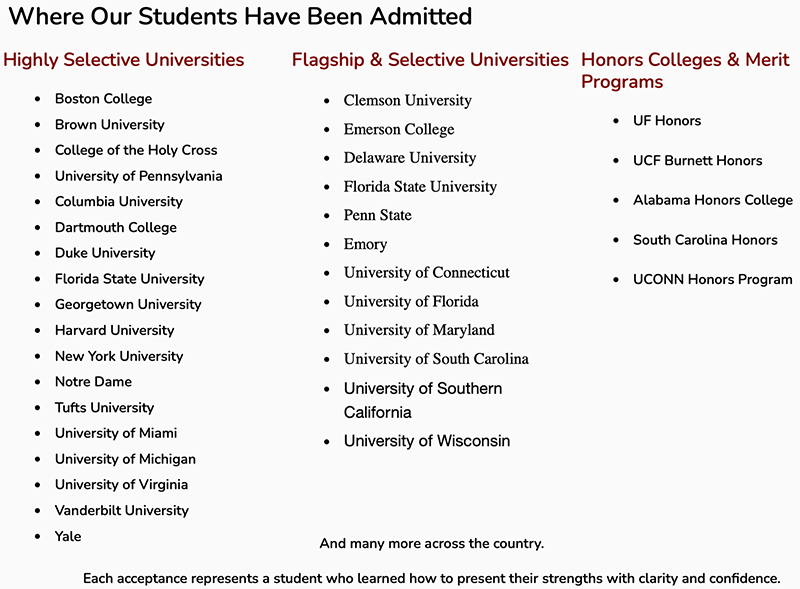
Task: Click UF Honors list item
Action: (x=667, y=121)
